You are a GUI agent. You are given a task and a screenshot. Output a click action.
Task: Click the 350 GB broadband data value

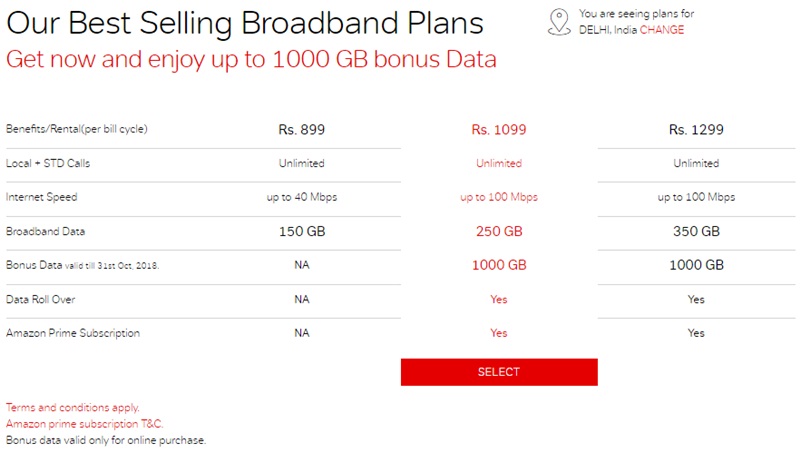(x=696, y=232)
